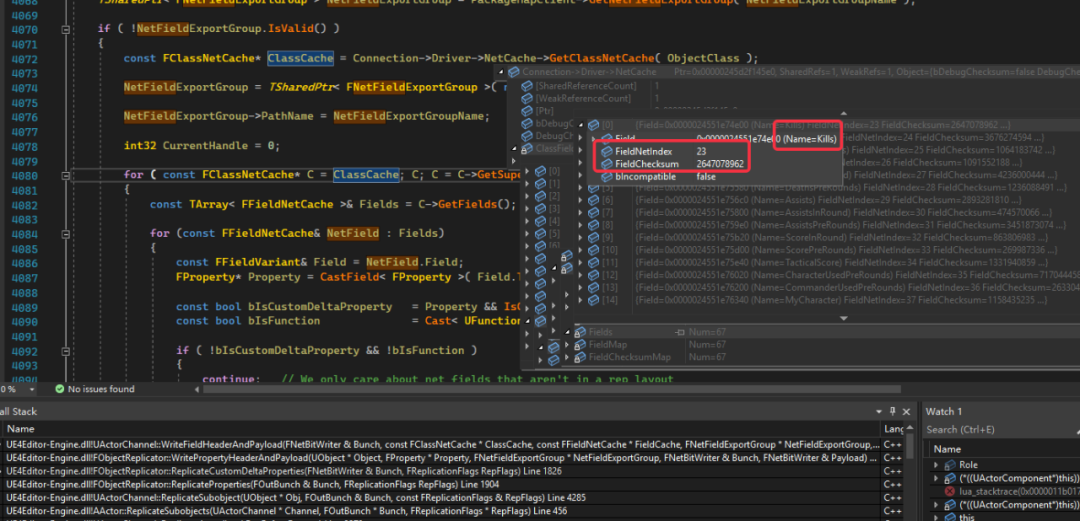Click the green No issues found checkmark
This screenshot has height=521, width=1080.
point(59,389)
